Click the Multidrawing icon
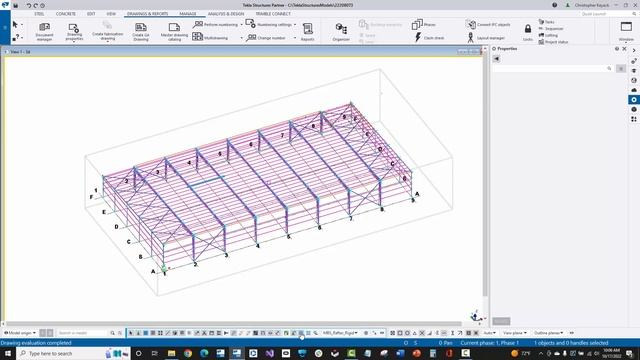This screenshot has height=360, width=640. [198, 37]
